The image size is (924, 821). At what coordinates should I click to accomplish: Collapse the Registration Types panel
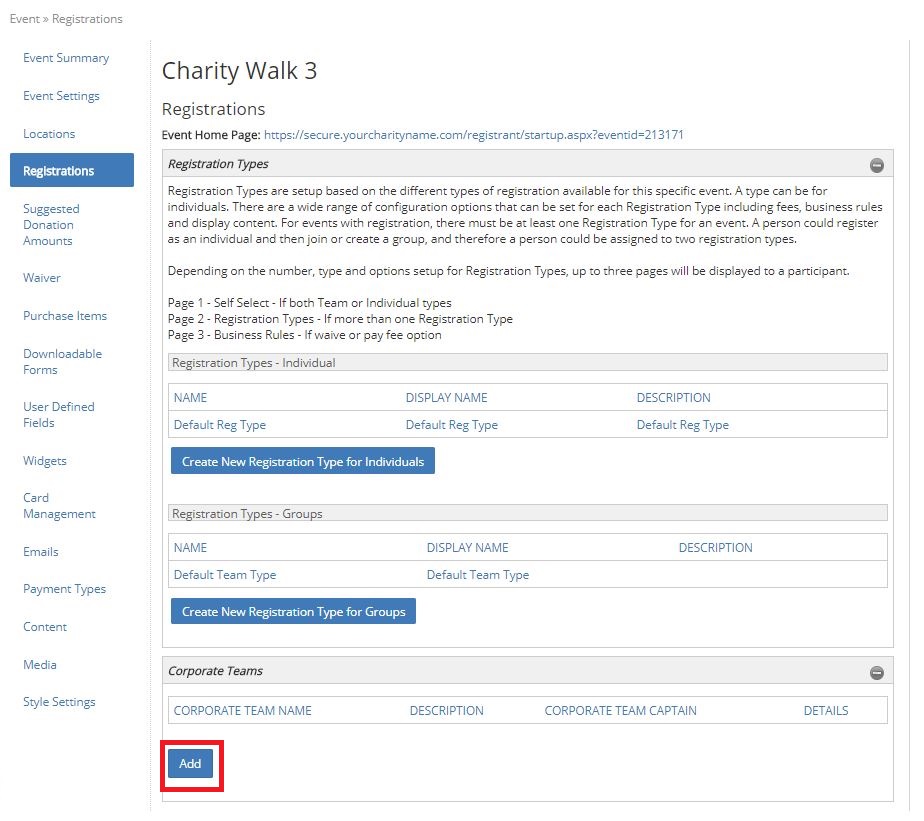coord(876,166)
